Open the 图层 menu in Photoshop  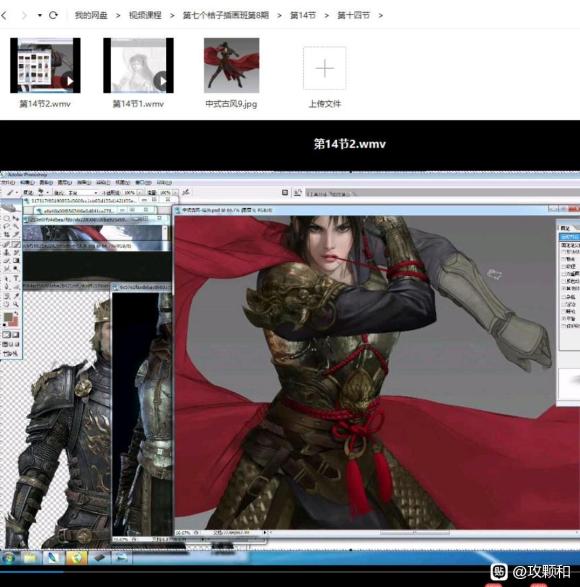[x=65, y=183]
